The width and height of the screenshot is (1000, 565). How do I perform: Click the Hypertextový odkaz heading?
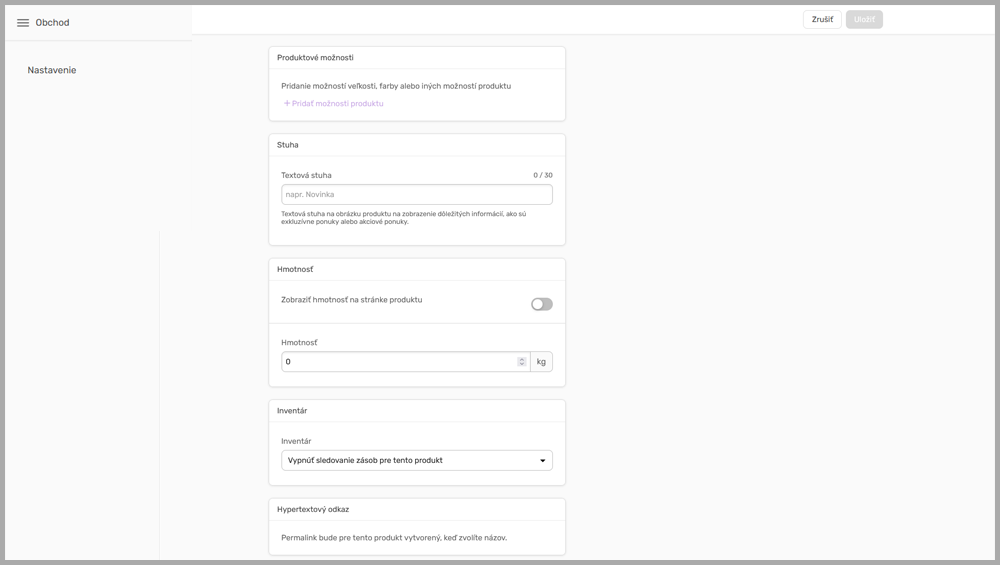312,510
